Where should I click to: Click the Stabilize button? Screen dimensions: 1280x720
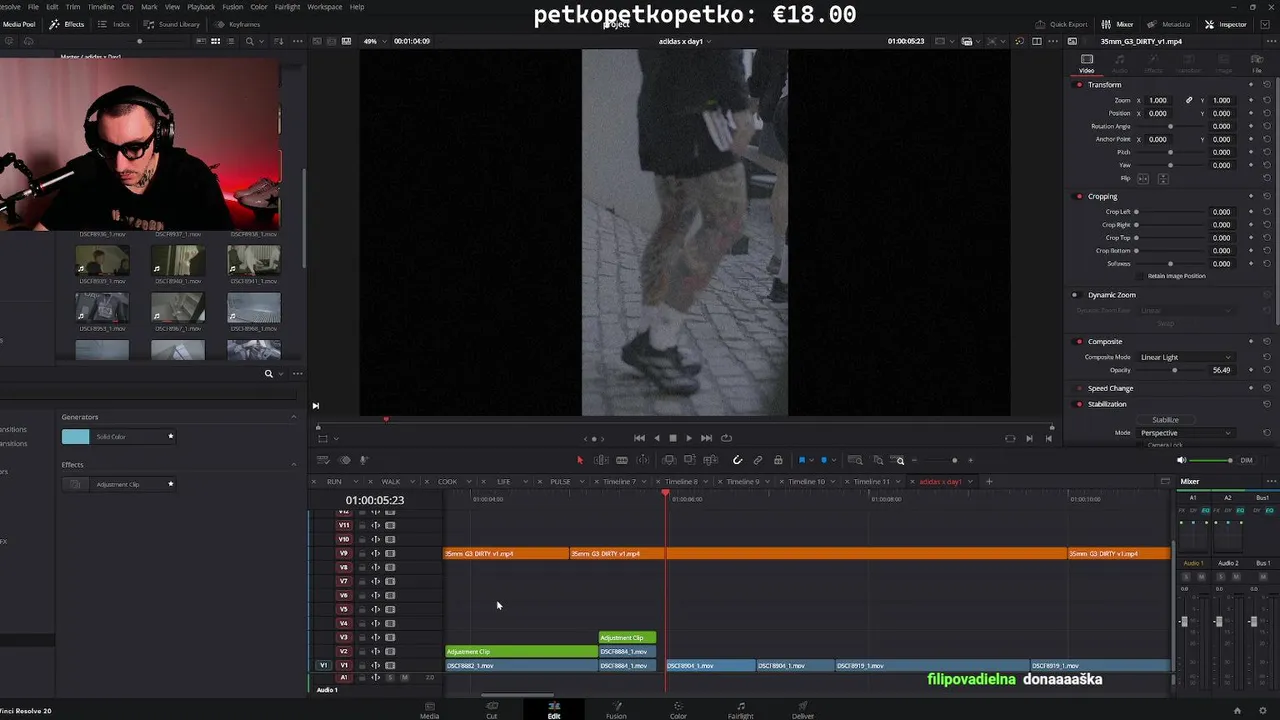(x=1165, y=420)
